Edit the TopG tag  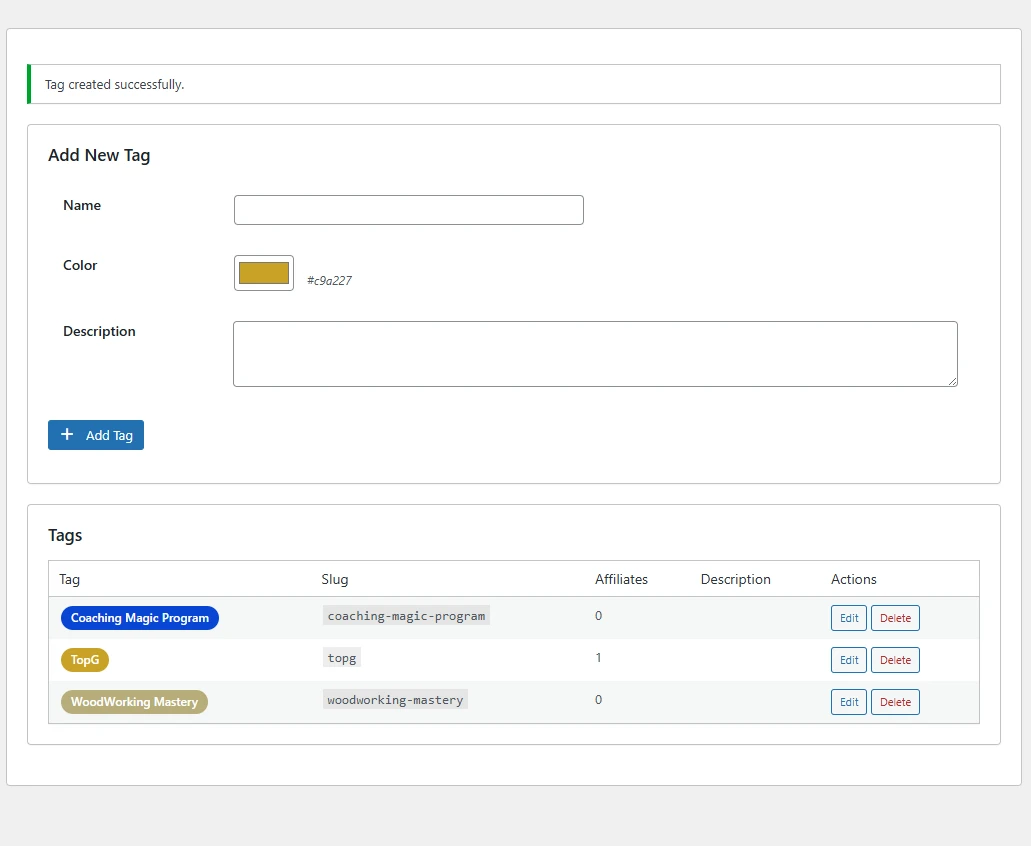848,660
